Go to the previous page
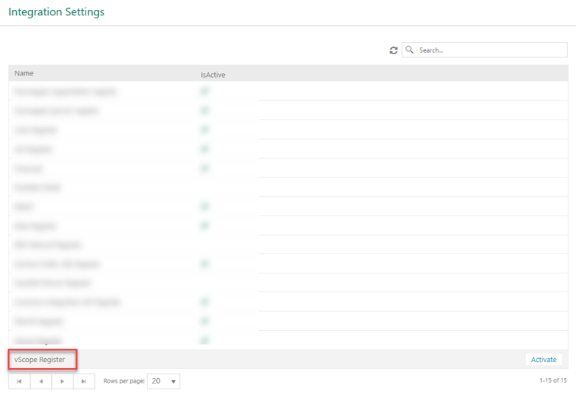 point(41,381)
